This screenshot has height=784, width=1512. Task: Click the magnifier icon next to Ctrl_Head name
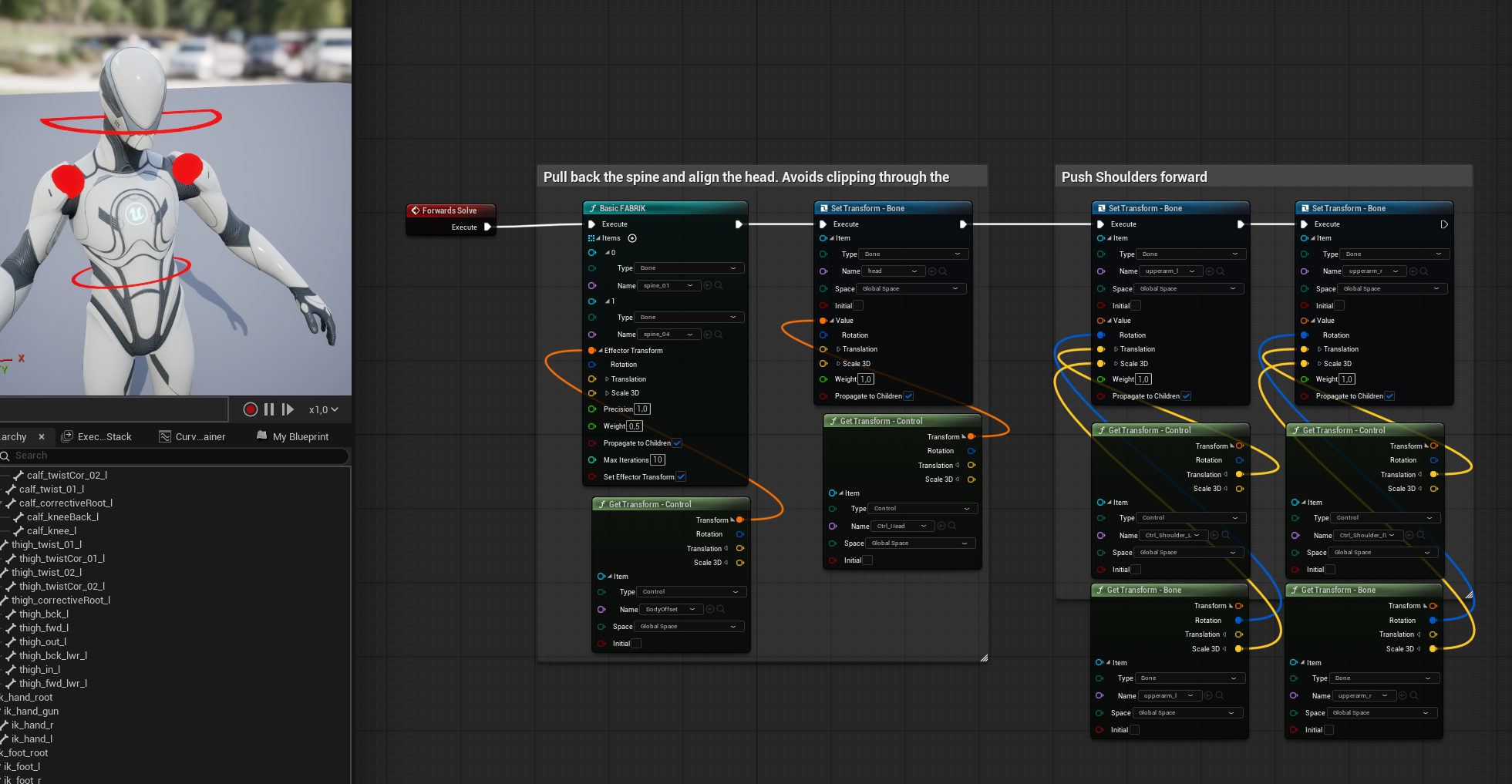(x=952, y=526)
